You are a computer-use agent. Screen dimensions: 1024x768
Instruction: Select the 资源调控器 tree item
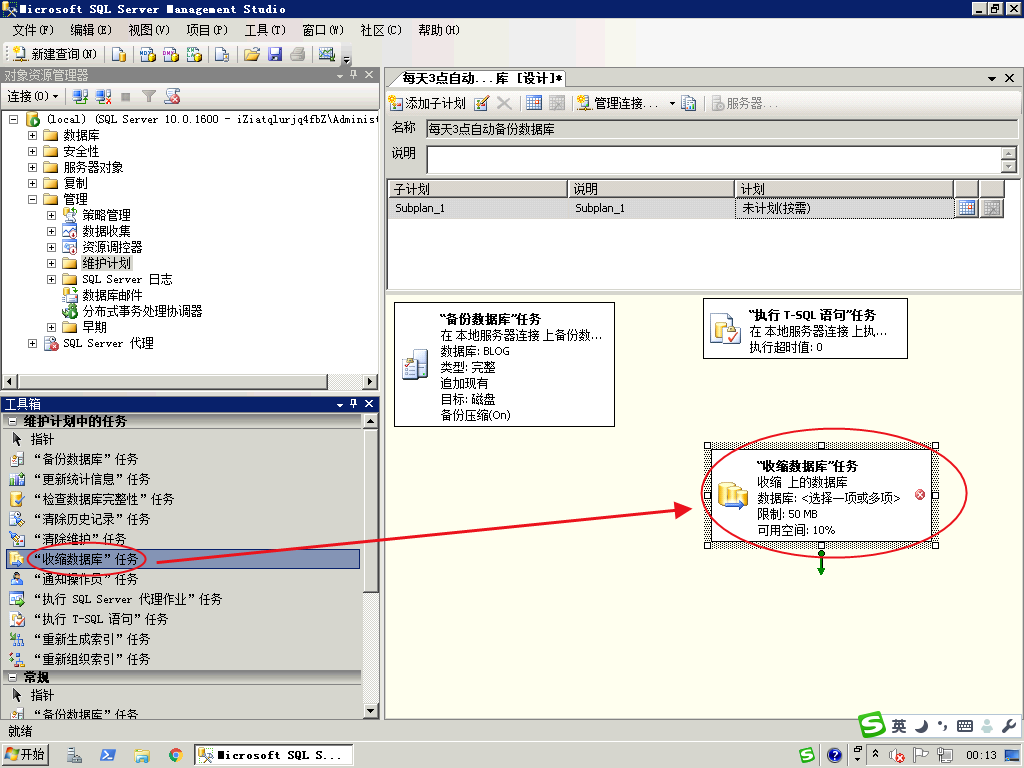[x=112, y=248]
